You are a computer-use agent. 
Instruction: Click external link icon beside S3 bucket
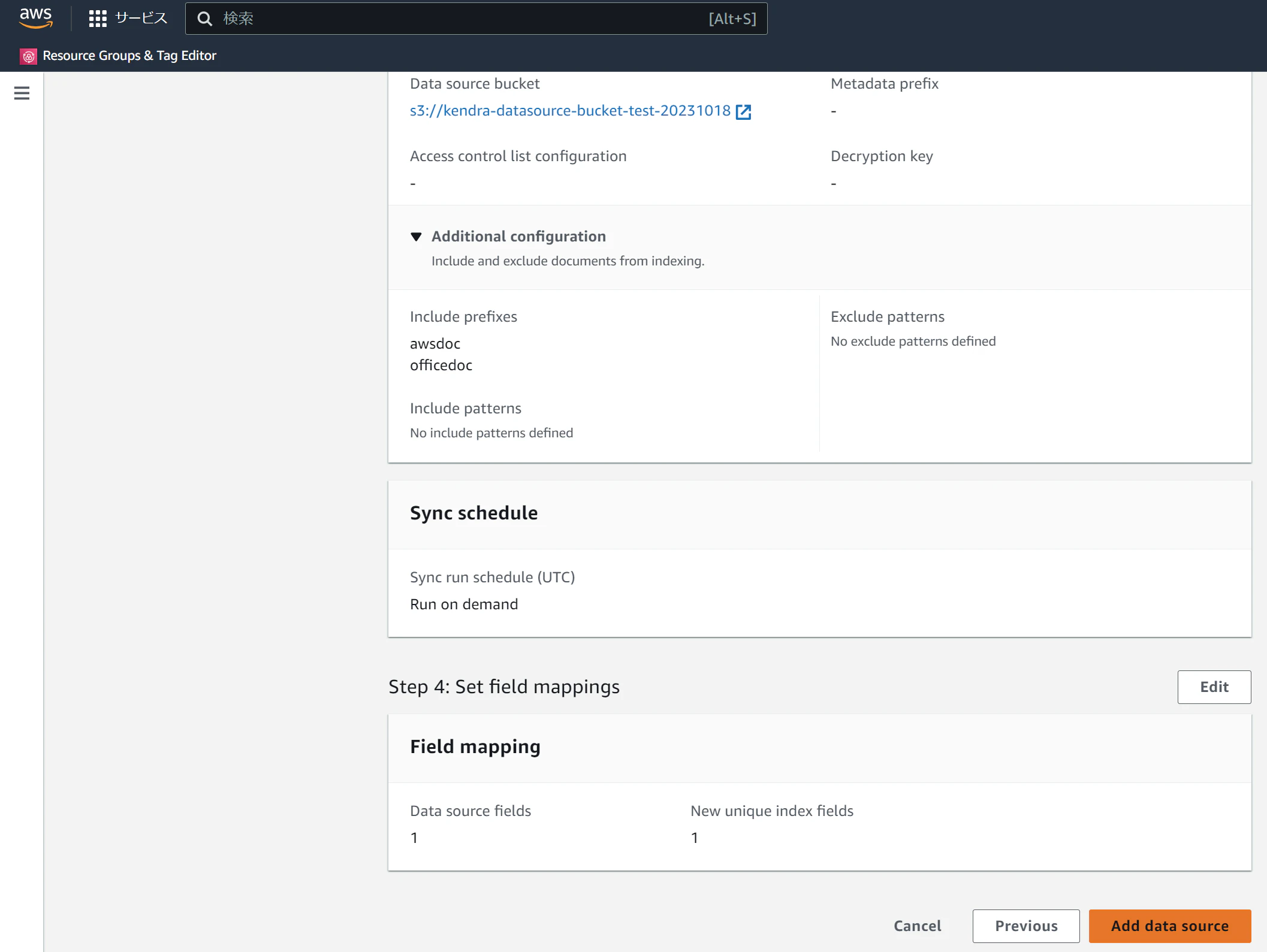(743, 112)
